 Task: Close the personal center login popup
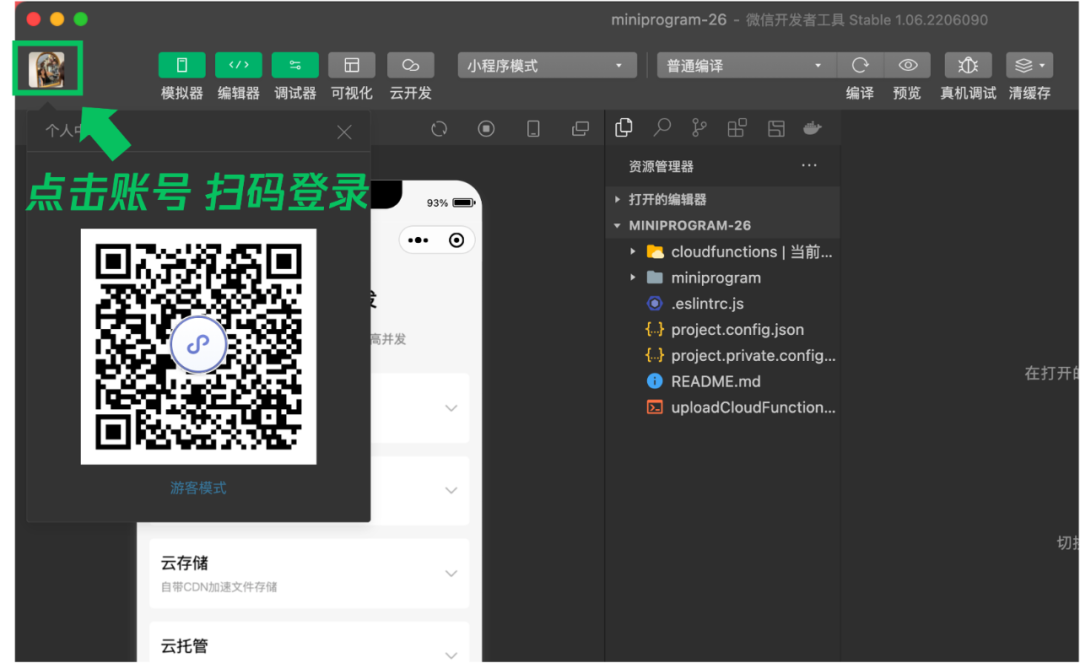tap(344, 131)
